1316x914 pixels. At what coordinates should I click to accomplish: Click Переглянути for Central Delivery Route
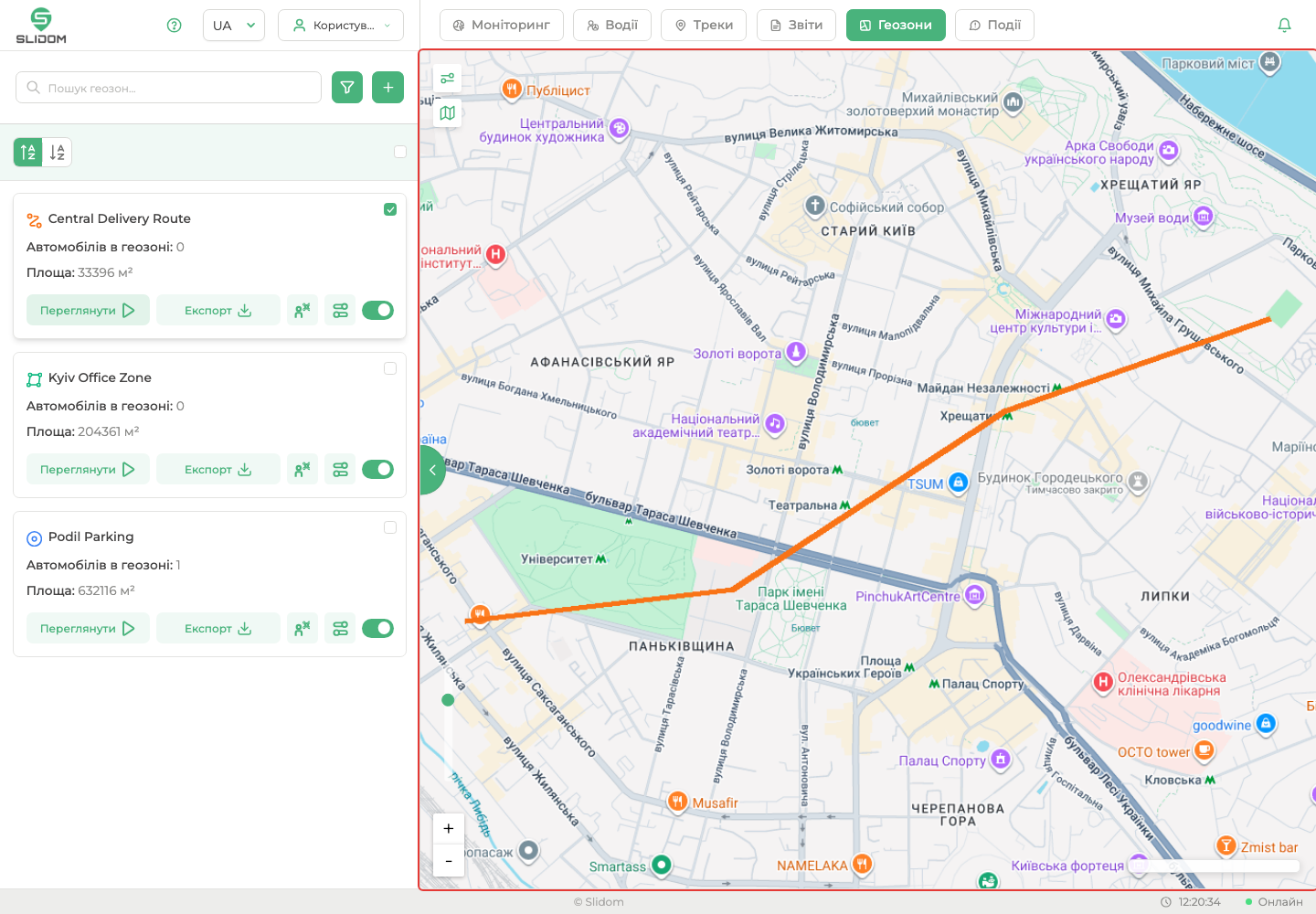pos(88,311)
